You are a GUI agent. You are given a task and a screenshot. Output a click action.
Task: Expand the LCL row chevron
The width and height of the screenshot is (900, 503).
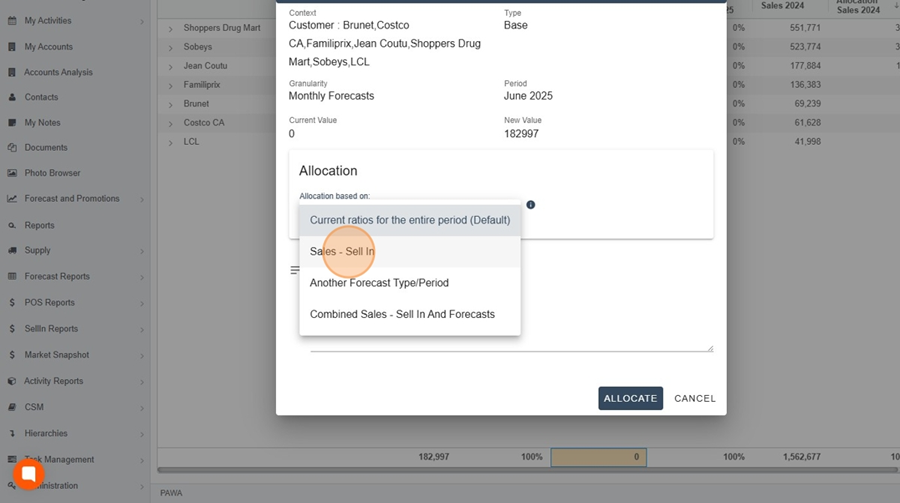click(x=170, y=142)
